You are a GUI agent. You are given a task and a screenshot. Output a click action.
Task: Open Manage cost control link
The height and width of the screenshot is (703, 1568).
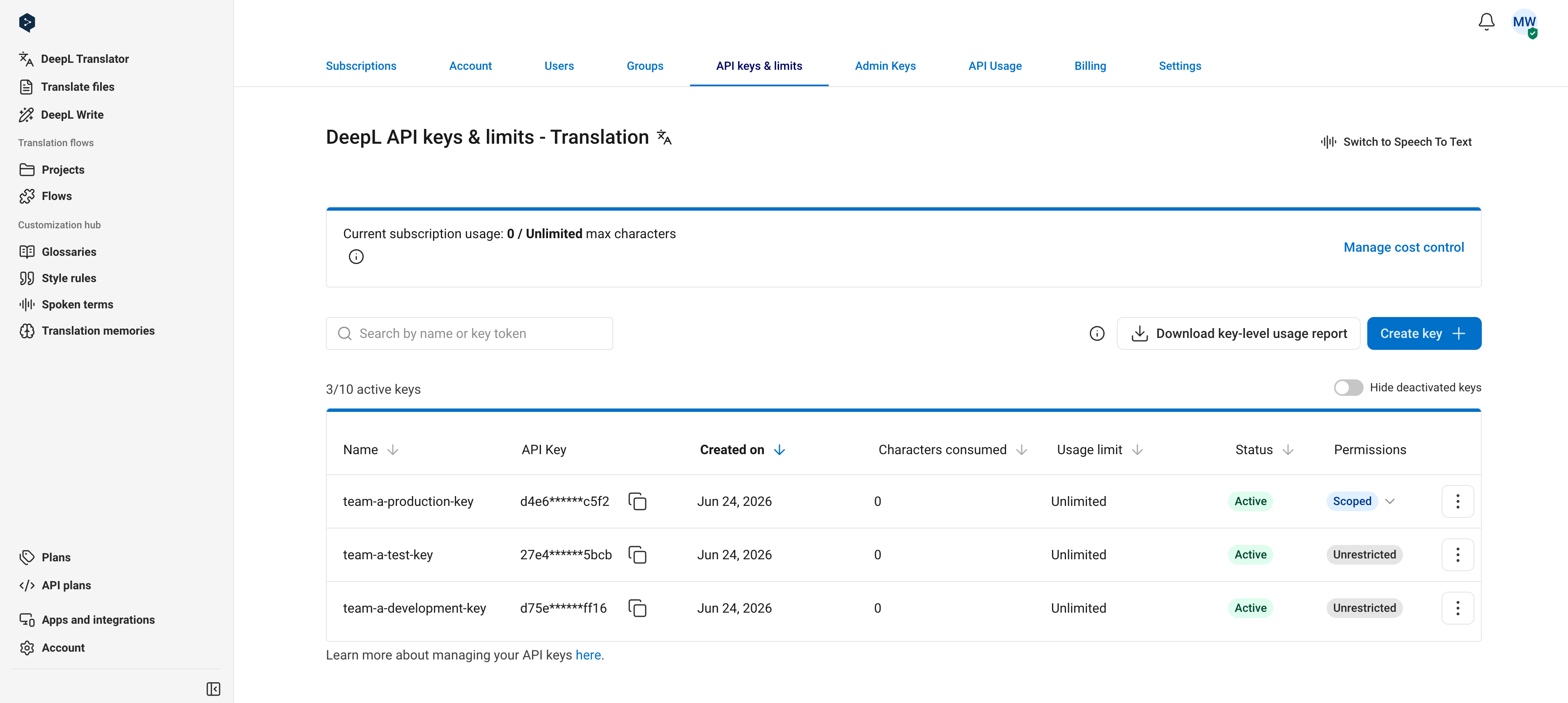pyautogui.click(x=1404, y=247)
